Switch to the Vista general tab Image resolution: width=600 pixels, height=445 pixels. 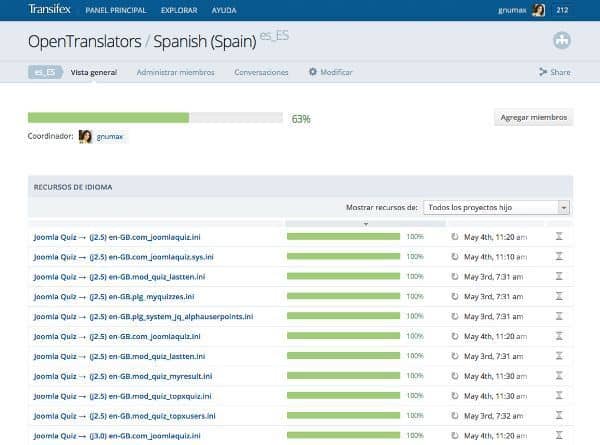[94, 72]
